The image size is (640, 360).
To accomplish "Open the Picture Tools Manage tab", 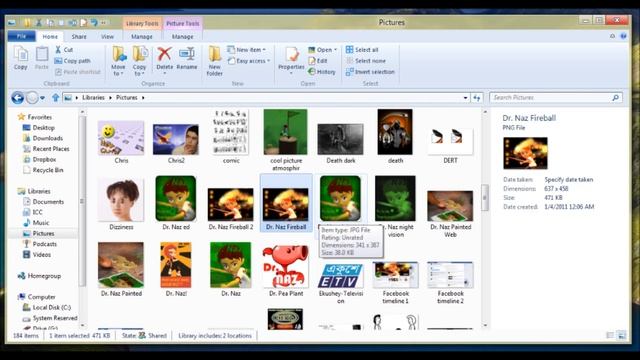I will (x=182, y=37).
